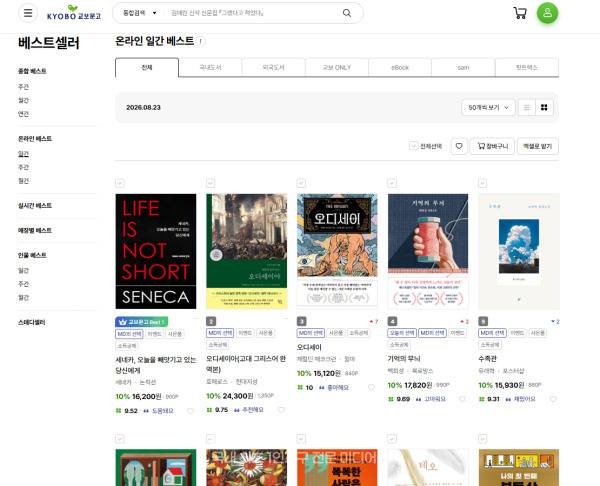
Task: Click the 9.52 rating clover icon
Action: (x=119, y=411)
